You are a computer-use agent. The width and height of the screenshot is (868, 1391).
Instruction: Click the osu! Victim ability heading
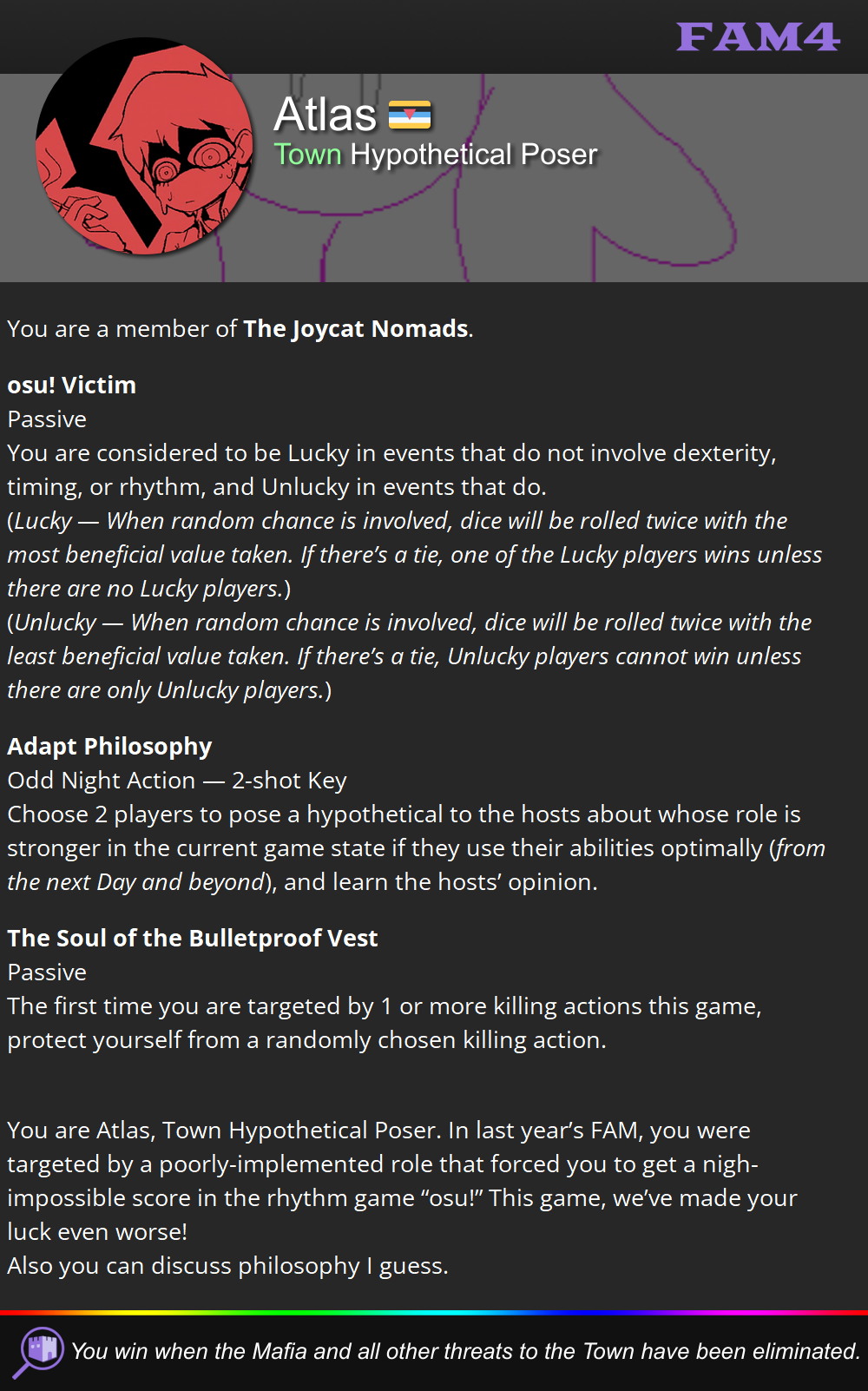[72, 385]
